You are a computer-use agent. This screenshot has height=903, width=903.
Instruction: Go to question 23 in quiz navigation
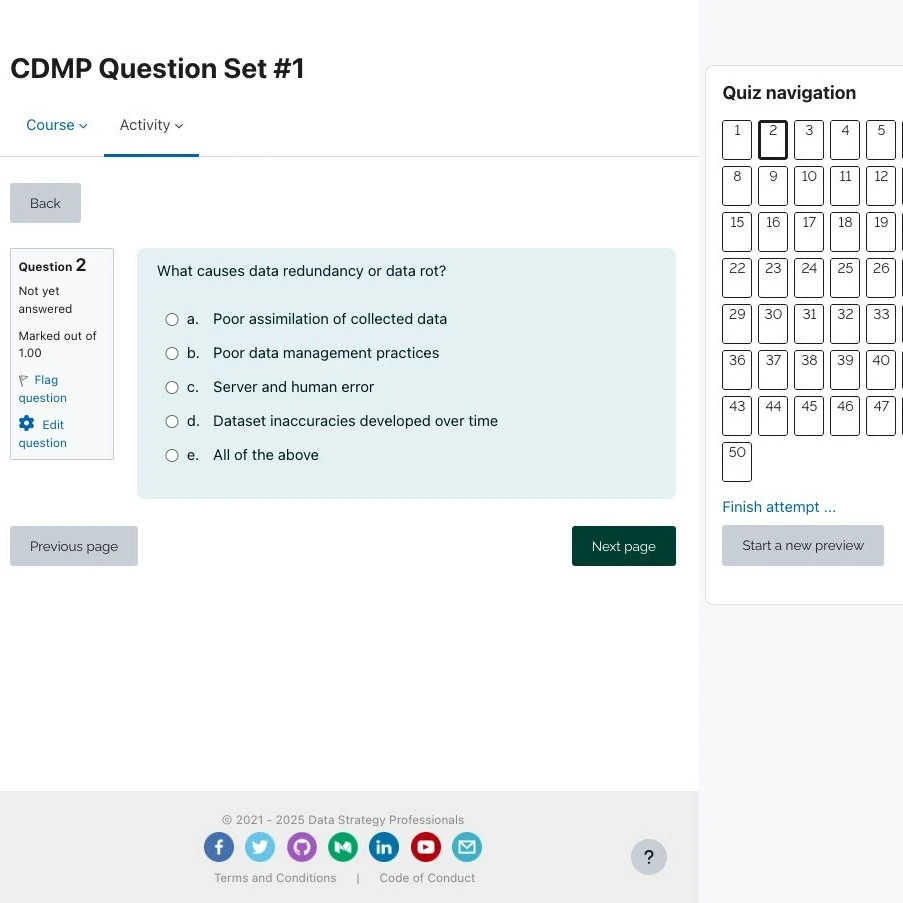772,278
